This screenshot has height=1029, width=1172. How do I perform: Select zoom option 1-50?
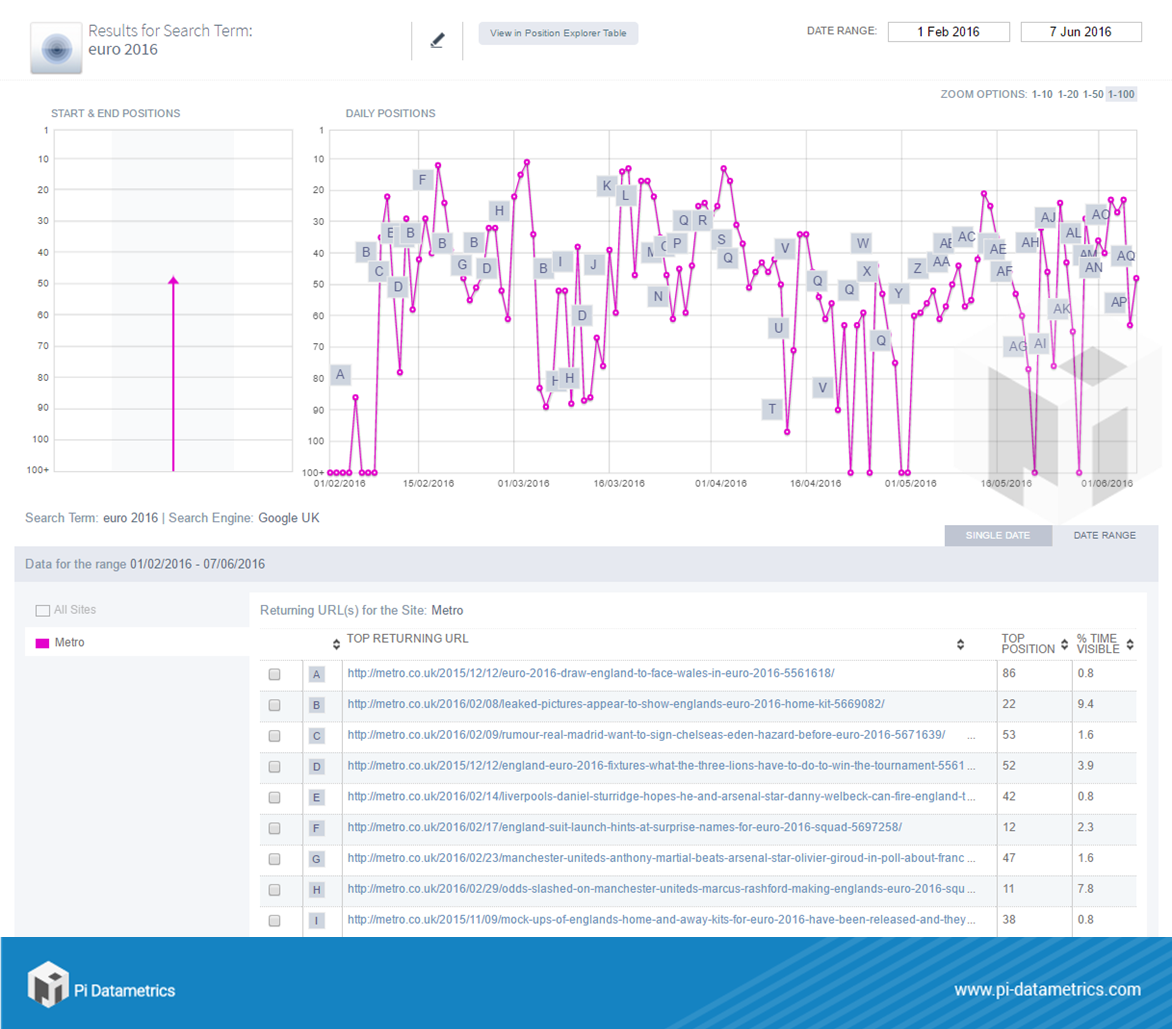click(x=1093, y=94)
